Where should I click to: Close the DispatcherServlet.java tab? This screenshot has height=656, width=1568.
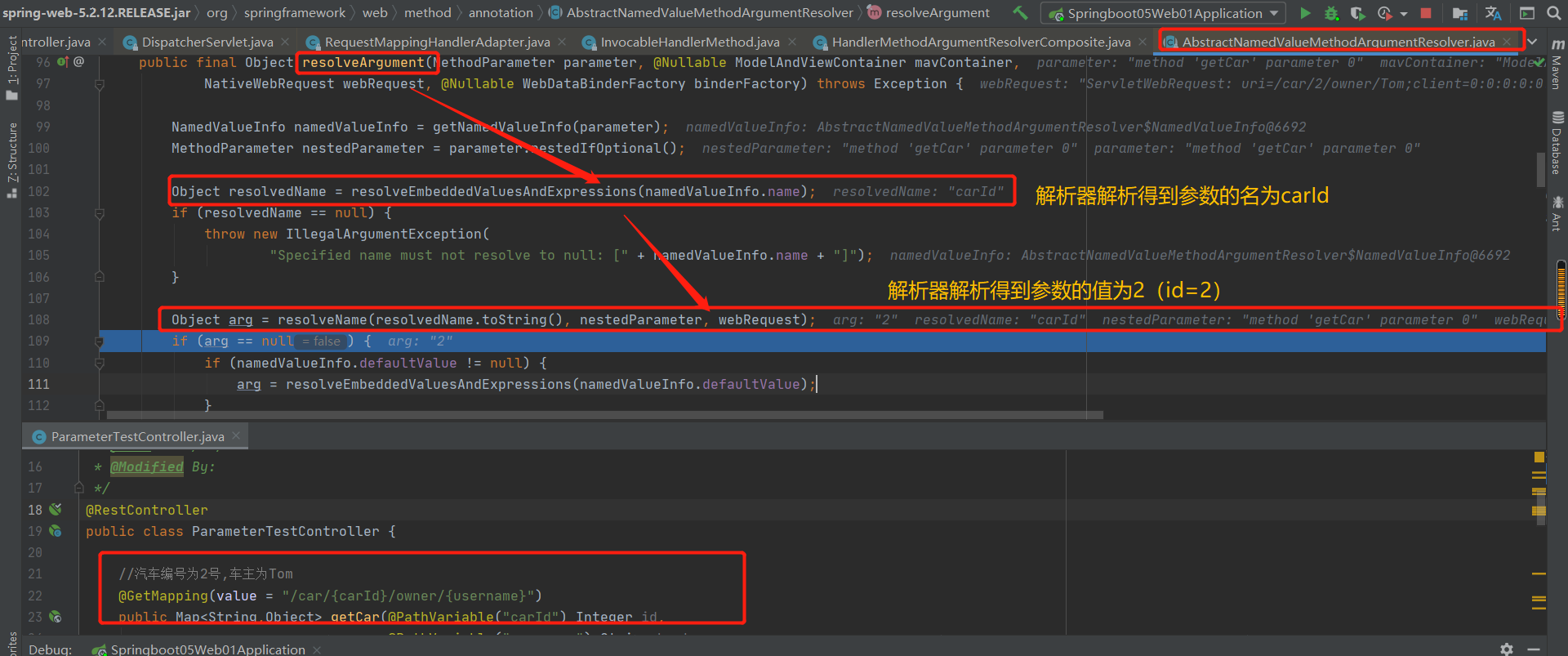(x=284, y=42)
